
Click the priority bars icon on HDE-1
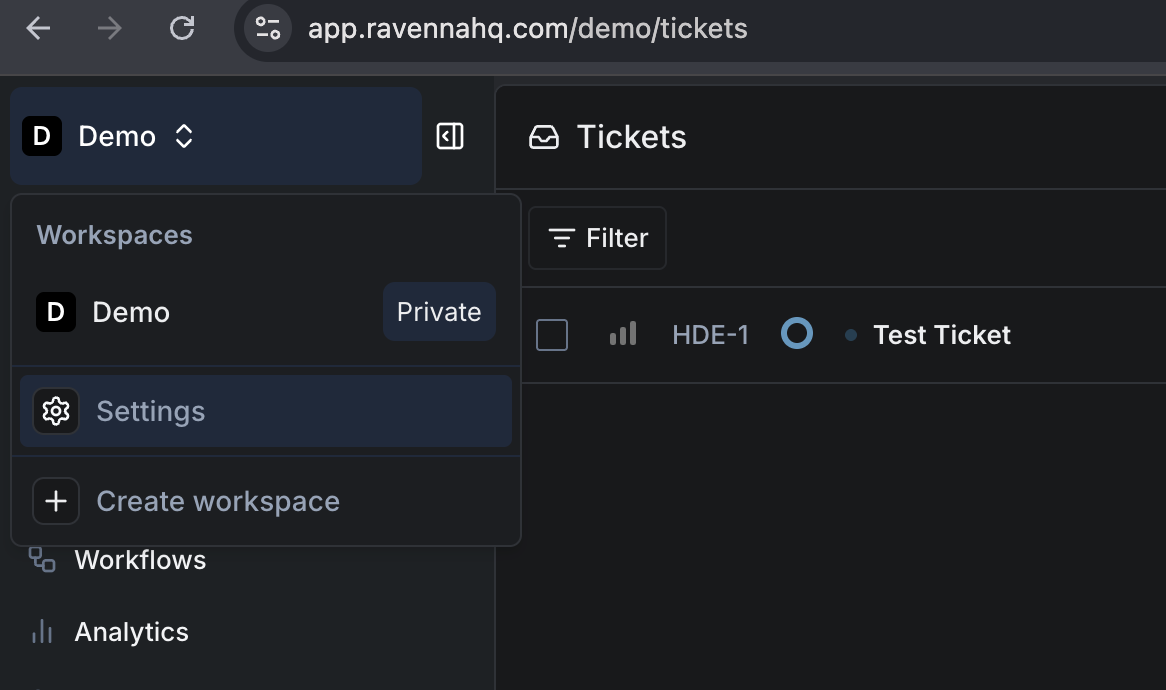(623, 334)
